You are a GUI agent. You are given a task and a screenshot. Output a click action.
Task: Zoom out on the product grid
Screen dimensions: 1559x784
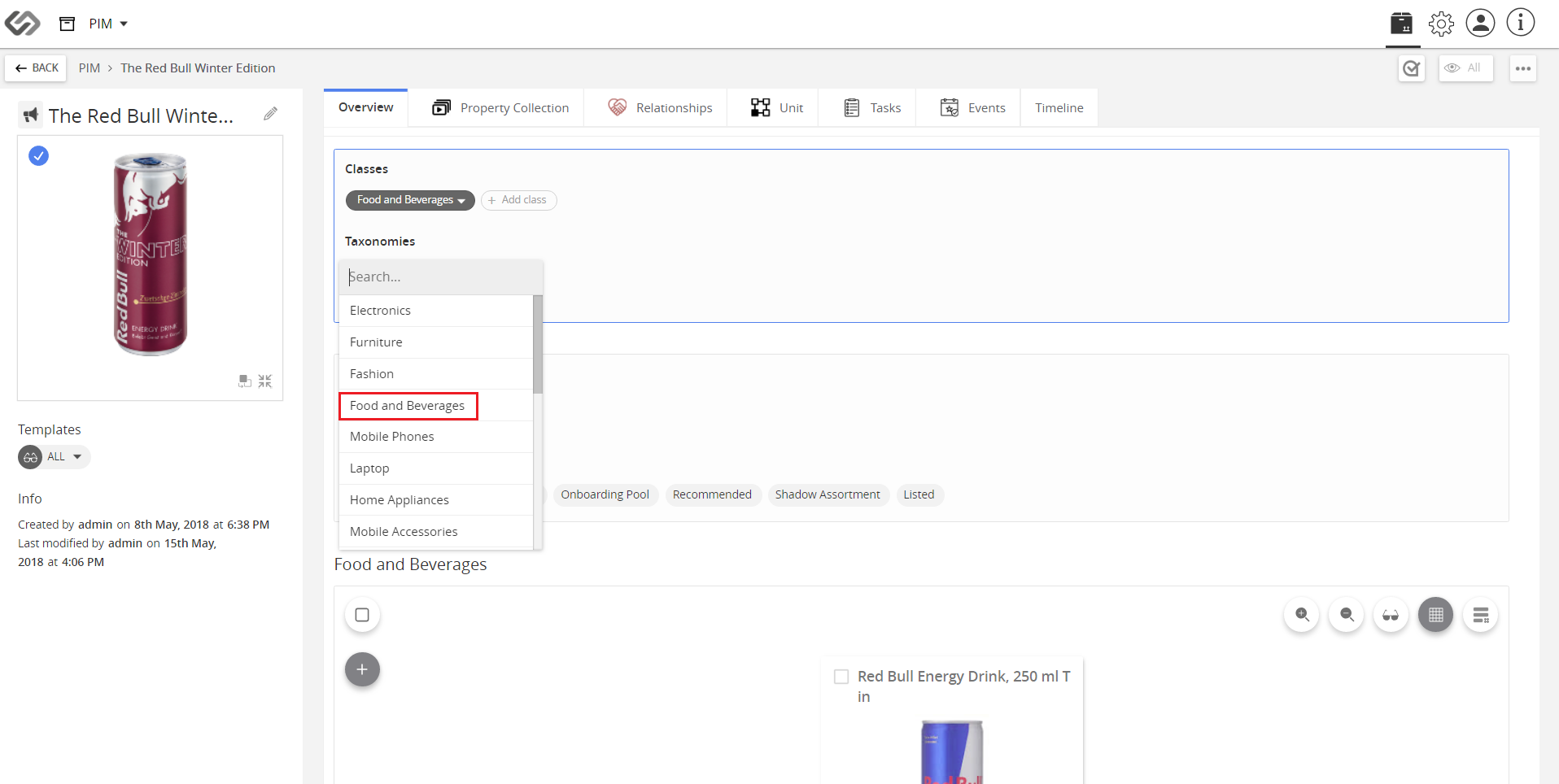pyautogui.click(x=1347, y=615)
